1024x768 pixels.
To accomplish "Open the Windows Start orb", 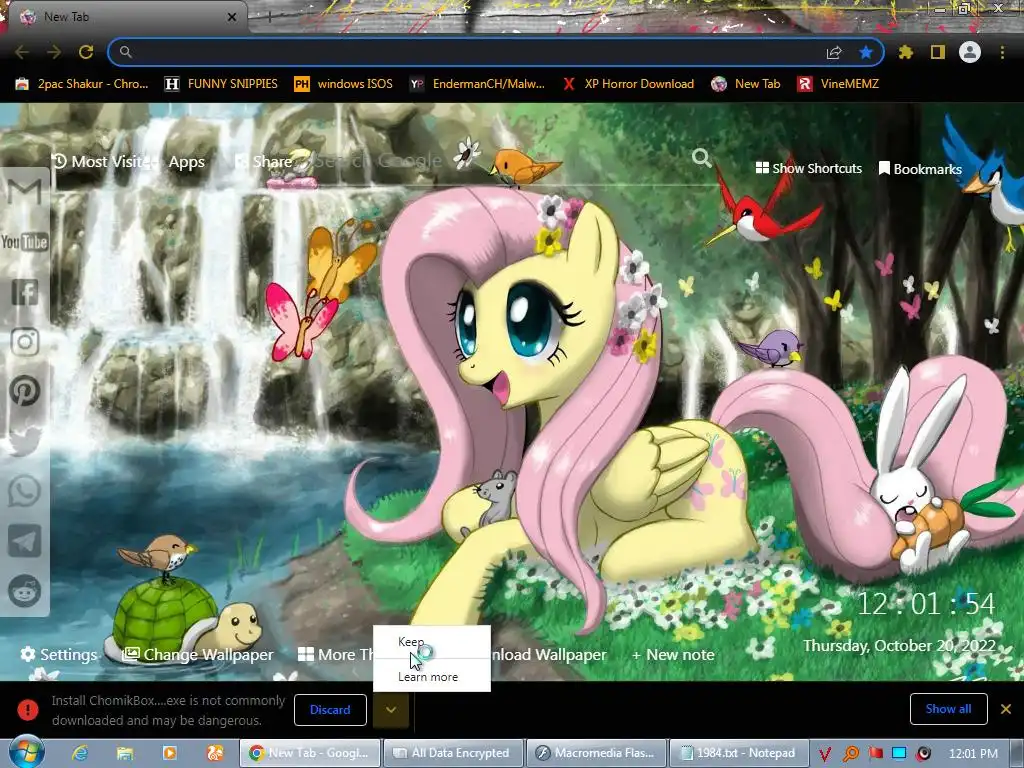I will tap(25, 752).
